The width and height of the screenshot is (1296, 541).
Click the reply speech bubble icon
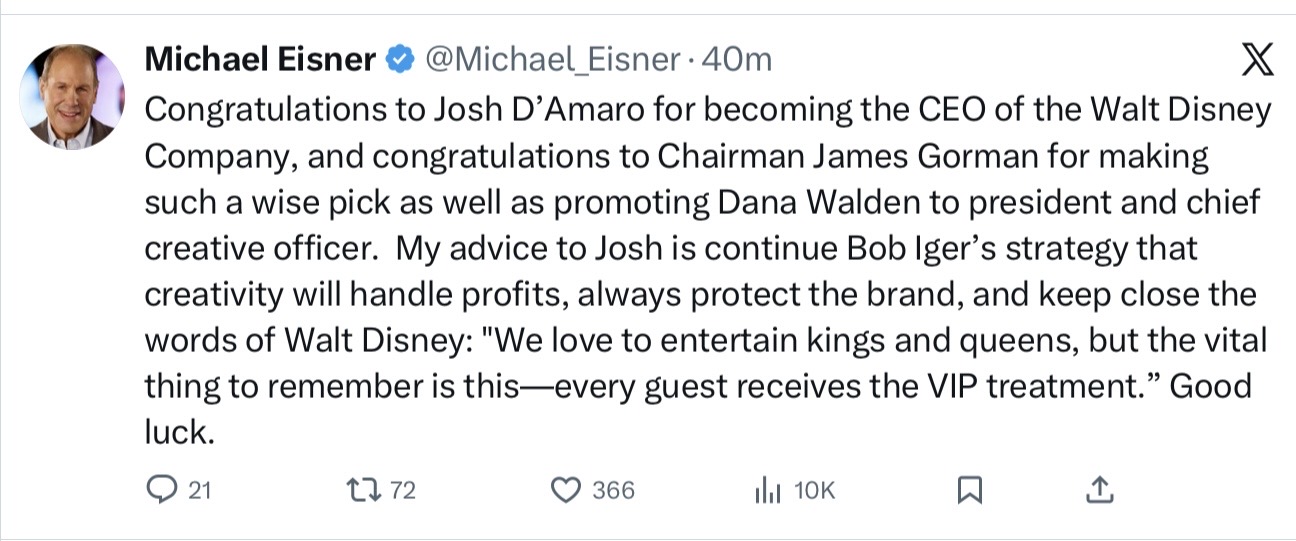161,489
